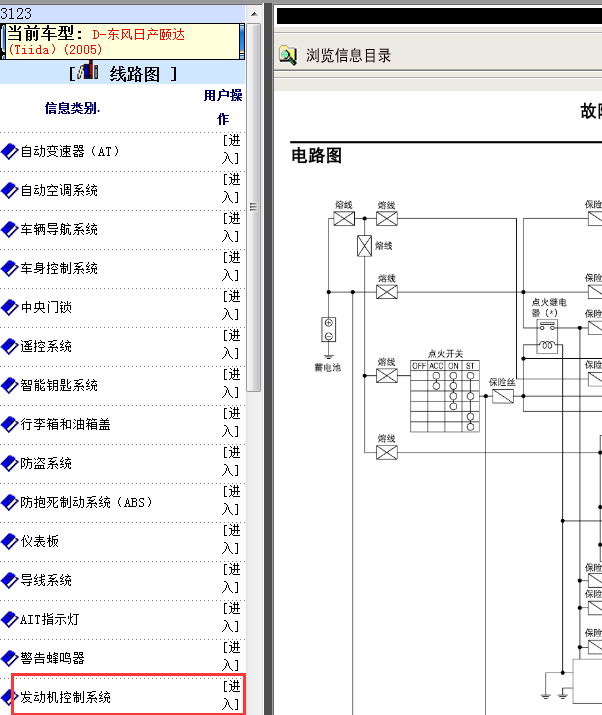Click the folder search icon for 浏览信息目录
602x715 pixels.
click(288, 55)
